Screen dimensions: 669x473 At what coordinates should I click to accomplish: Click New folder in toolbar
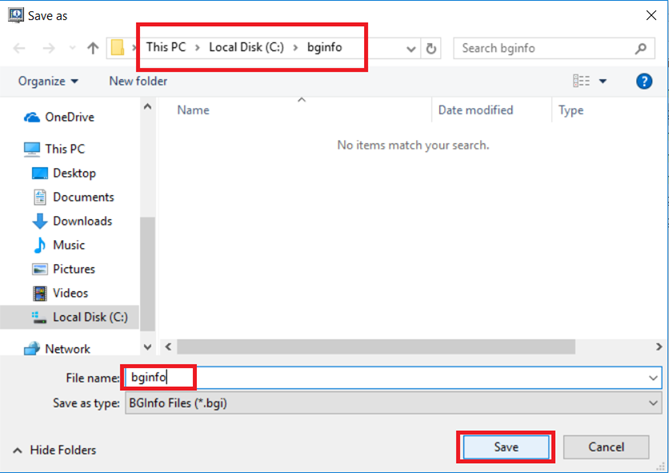pos(138,81)
